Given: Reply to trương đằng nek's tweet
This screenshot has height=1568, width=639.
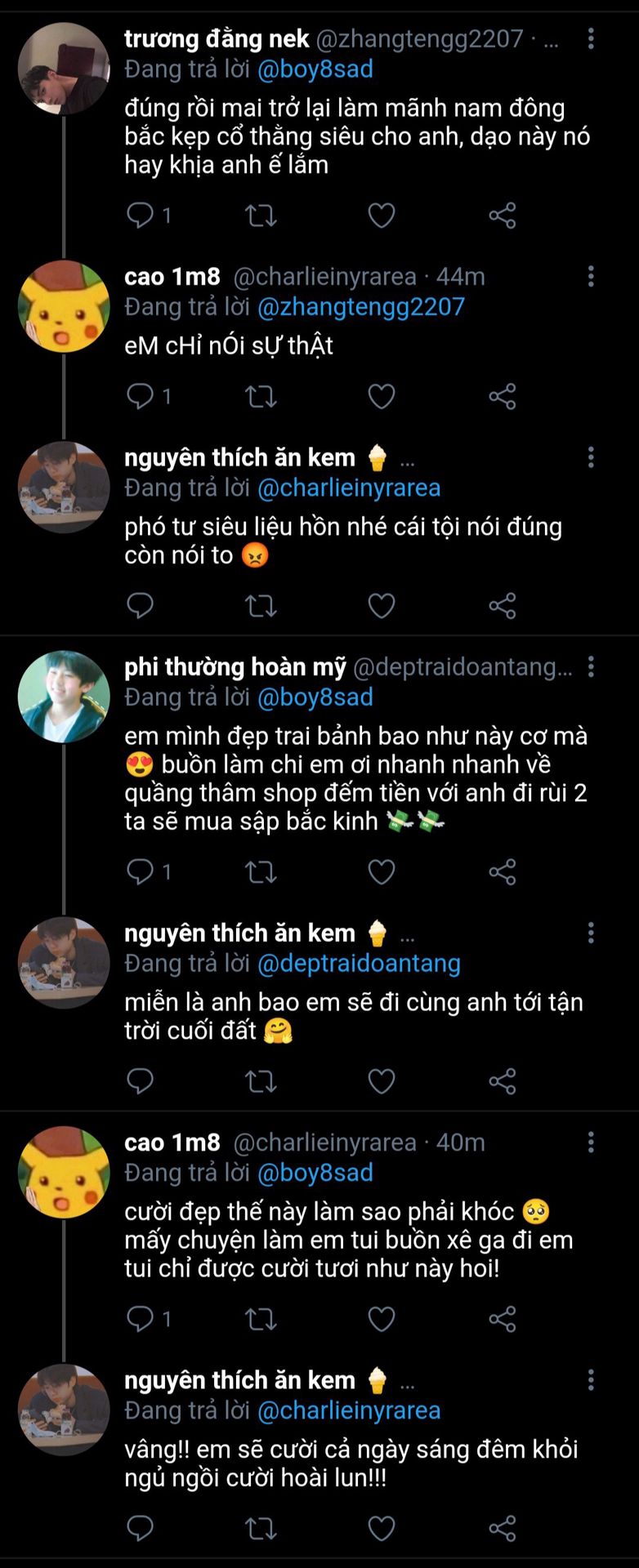Looking at the screenshot, I should [x=141, y=216].
